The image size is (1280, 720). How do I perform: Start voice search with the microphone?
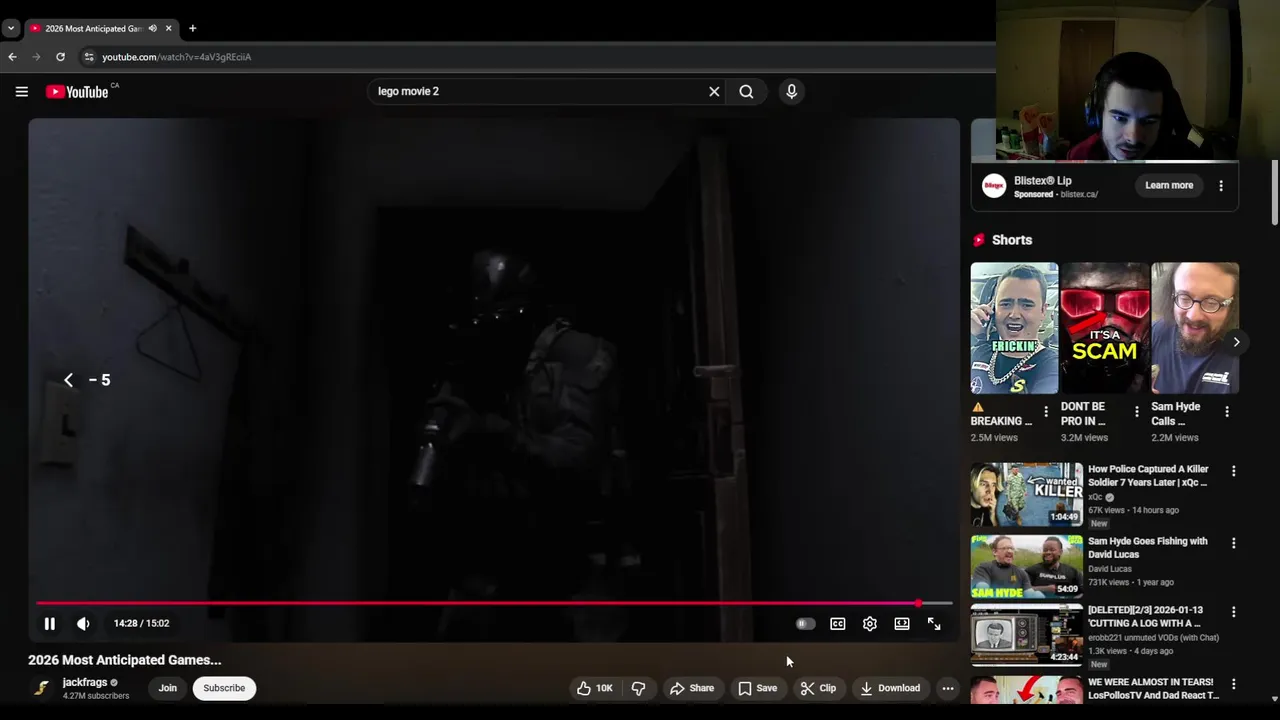[x=791, y=91]
